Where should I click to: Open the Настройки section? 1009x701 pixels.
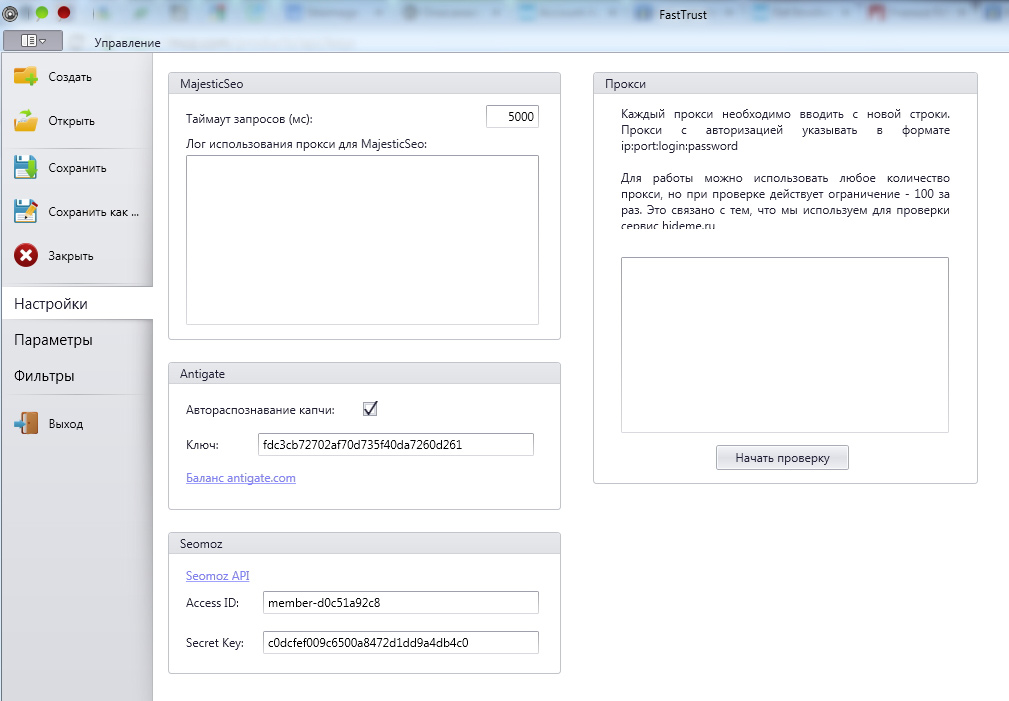77,303
